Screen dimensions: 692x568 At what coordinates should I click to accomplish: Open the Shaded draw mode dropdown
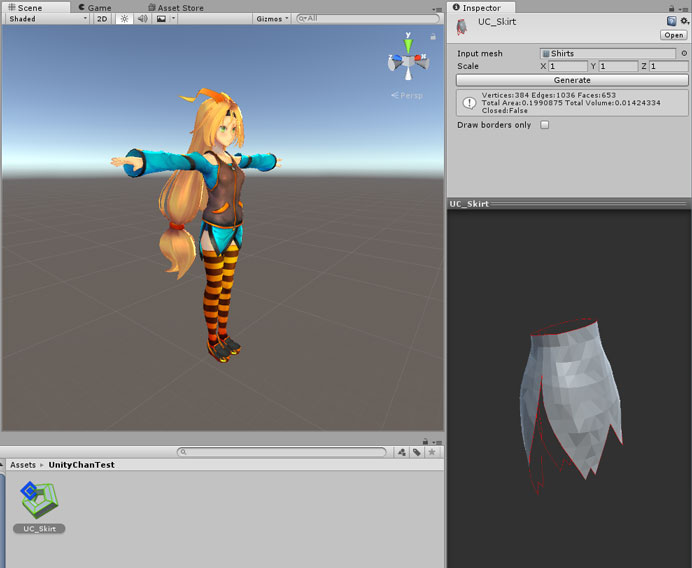(x=48, y=19)
